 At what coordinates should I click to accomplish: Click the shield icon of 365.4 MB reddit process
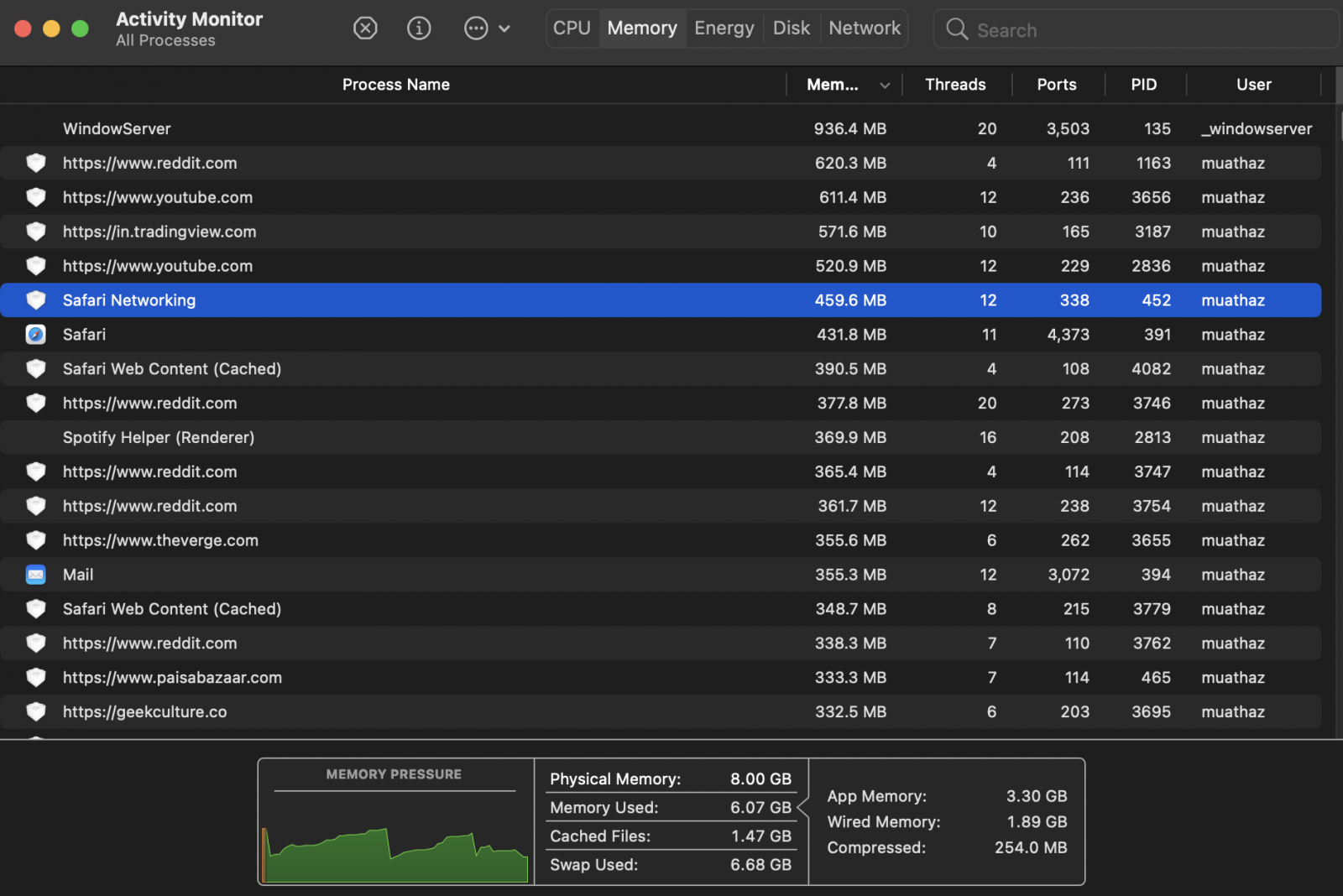pyautogui.click(x=36, y=472)
